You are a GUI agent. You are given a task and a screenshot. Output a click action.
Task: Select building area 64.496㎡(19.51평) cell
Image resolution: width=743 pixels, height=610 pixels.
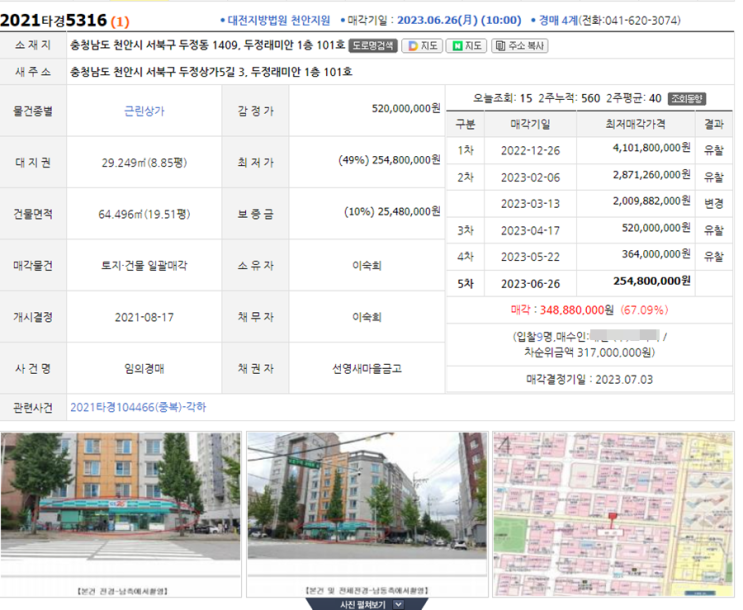144,214
